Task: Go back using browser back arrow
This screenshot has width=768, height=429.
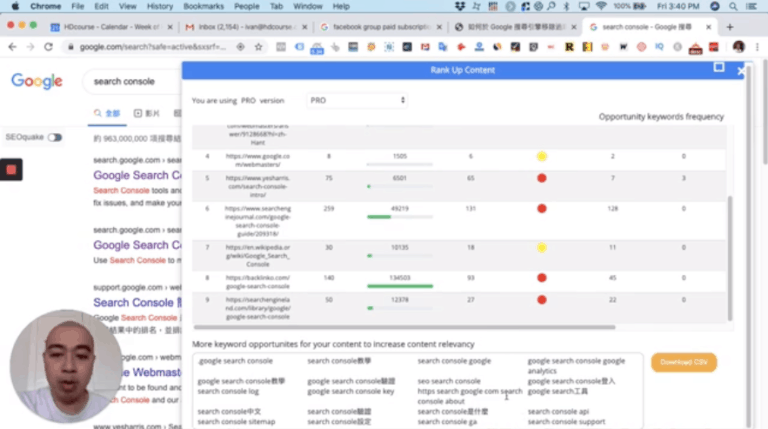Action: coord(12,47)
